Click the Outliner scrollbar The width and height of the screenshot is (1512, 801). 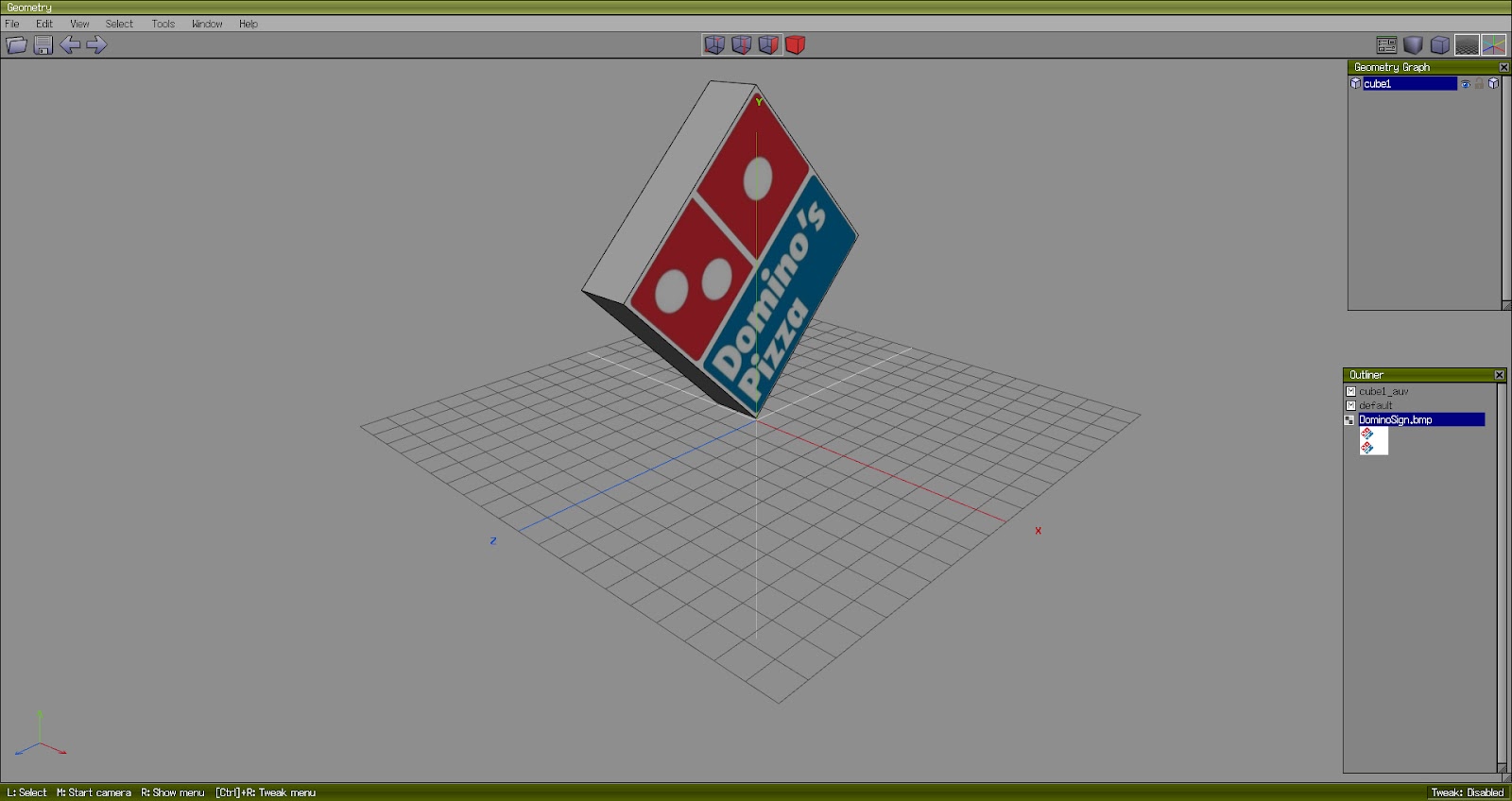(x=1502, y=571)
